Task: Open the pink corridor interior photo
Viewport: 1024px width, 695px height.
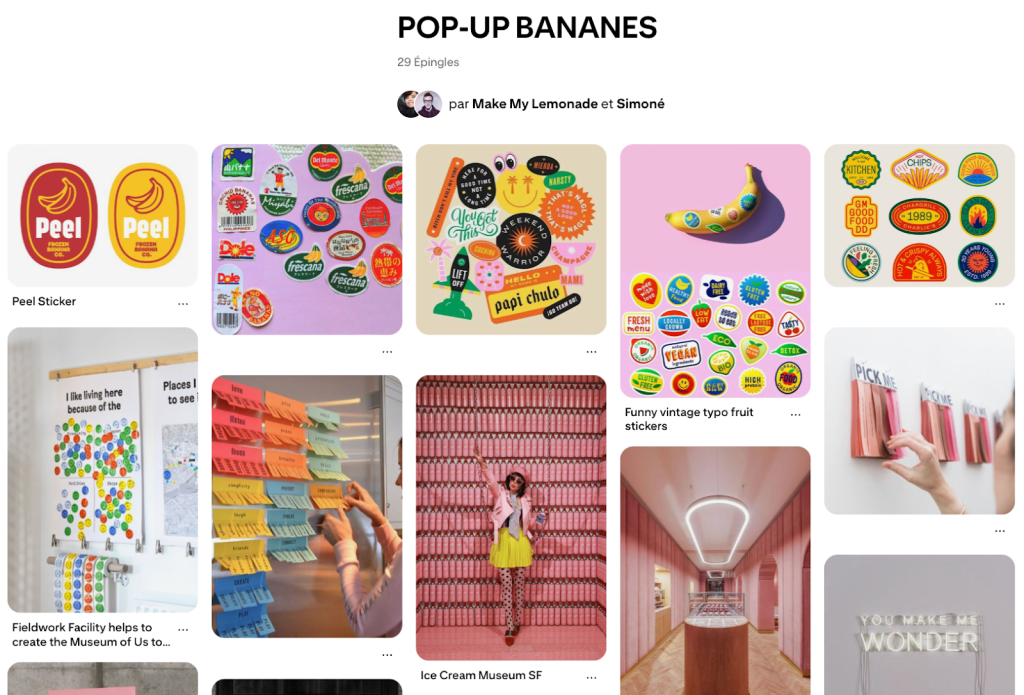Action: 715,570
